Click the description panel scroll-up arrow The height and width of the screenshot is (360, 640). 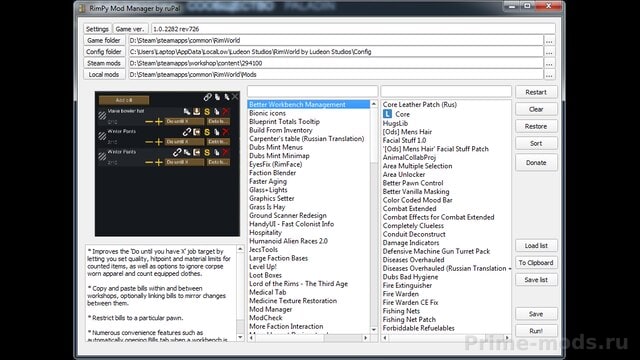(x=240, y=249)
